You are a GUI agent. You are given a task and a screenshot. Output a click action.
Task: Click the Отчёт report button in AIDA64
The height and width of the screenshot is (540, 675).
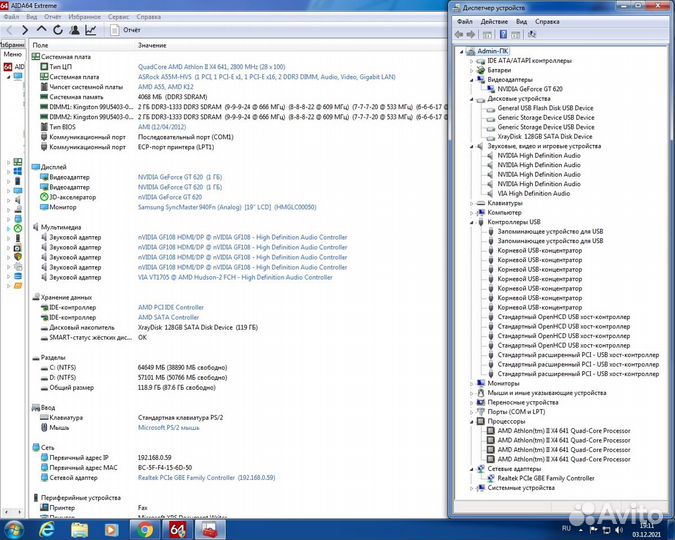[x=125, y=30]
